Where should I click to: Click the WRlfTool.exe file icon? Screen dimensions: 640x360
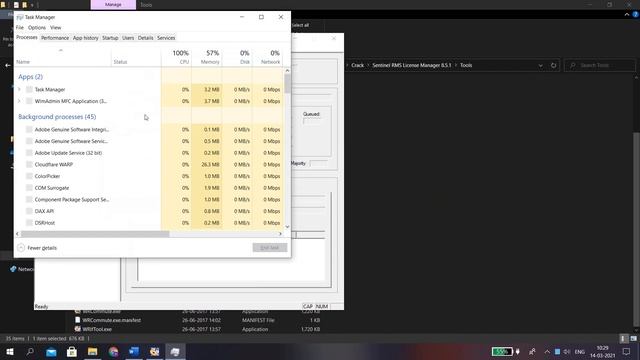pos(78,329)
